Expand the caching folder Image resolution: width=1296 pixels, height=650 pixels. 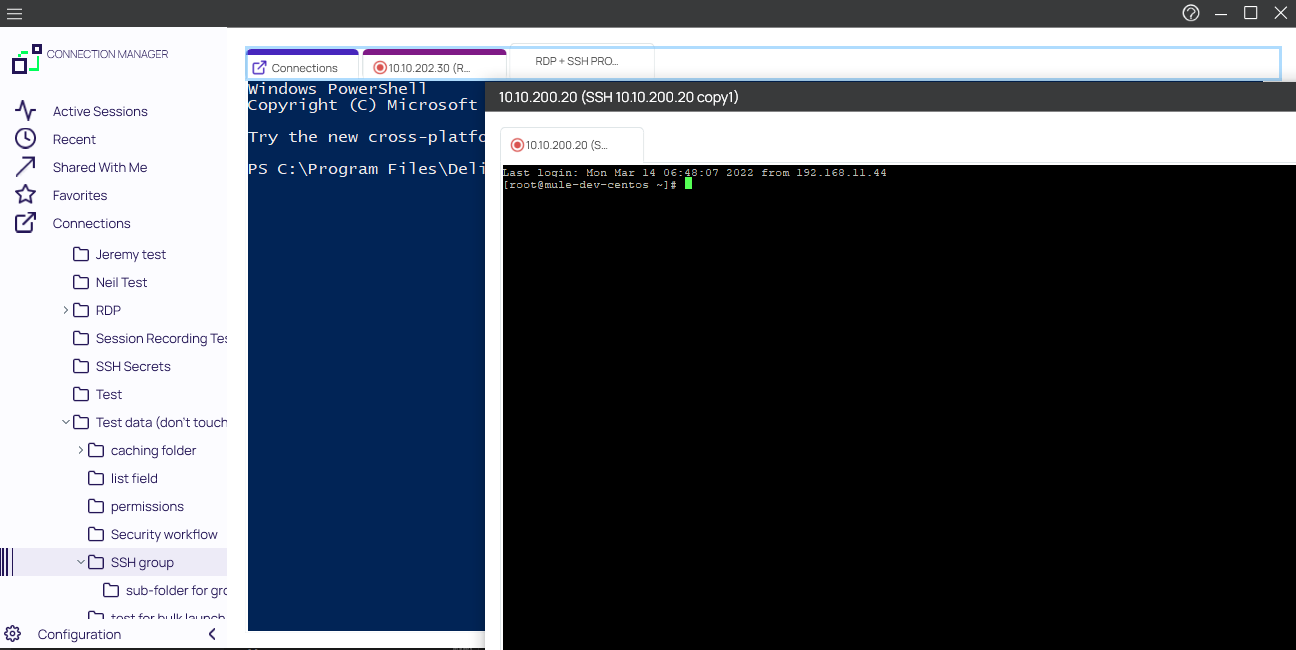pyautogui.click(x=81, y=450)
